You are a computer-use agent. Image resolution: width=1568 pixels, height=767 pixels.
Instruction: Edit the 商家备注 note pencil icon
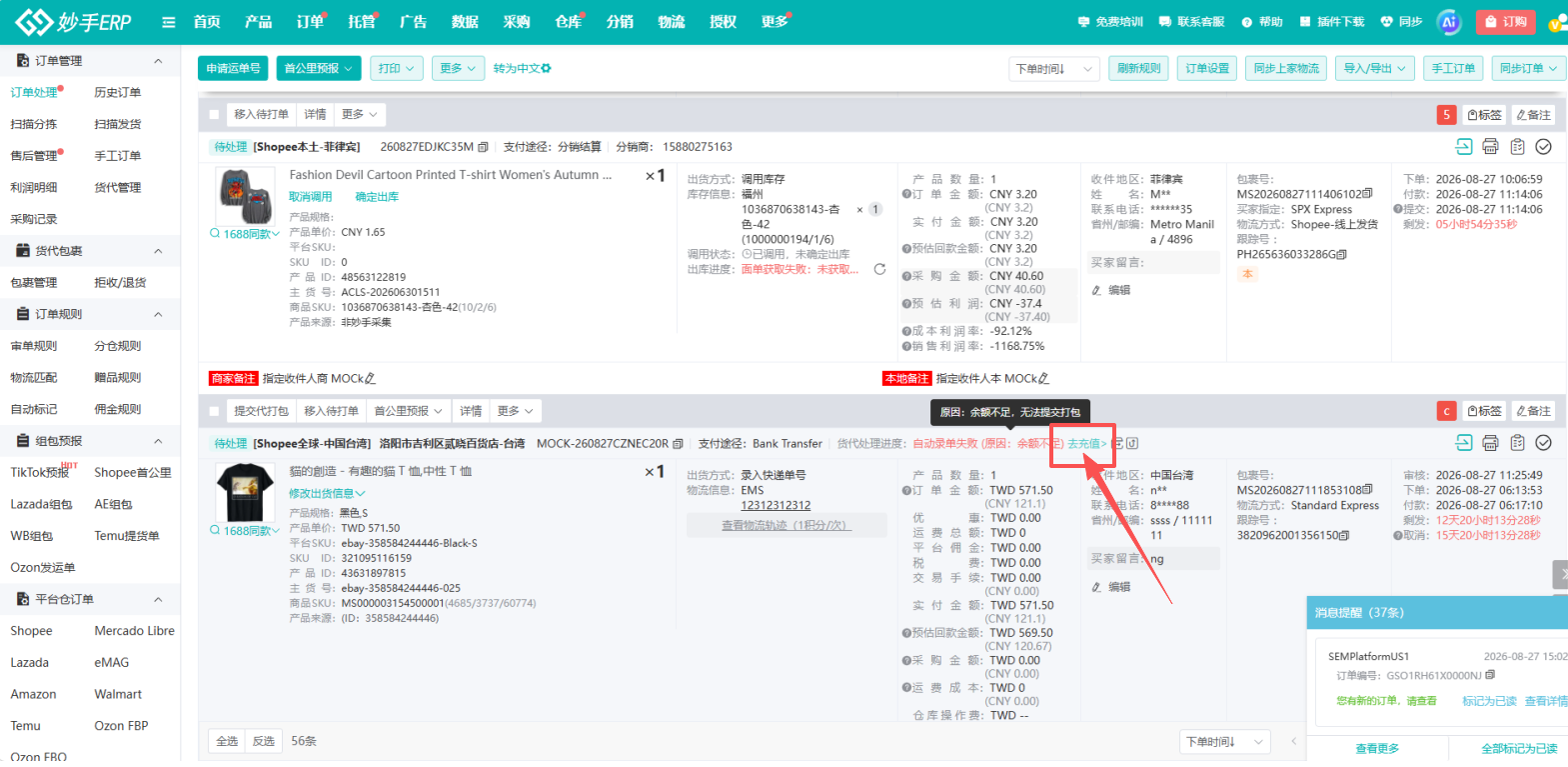[370, 378]
